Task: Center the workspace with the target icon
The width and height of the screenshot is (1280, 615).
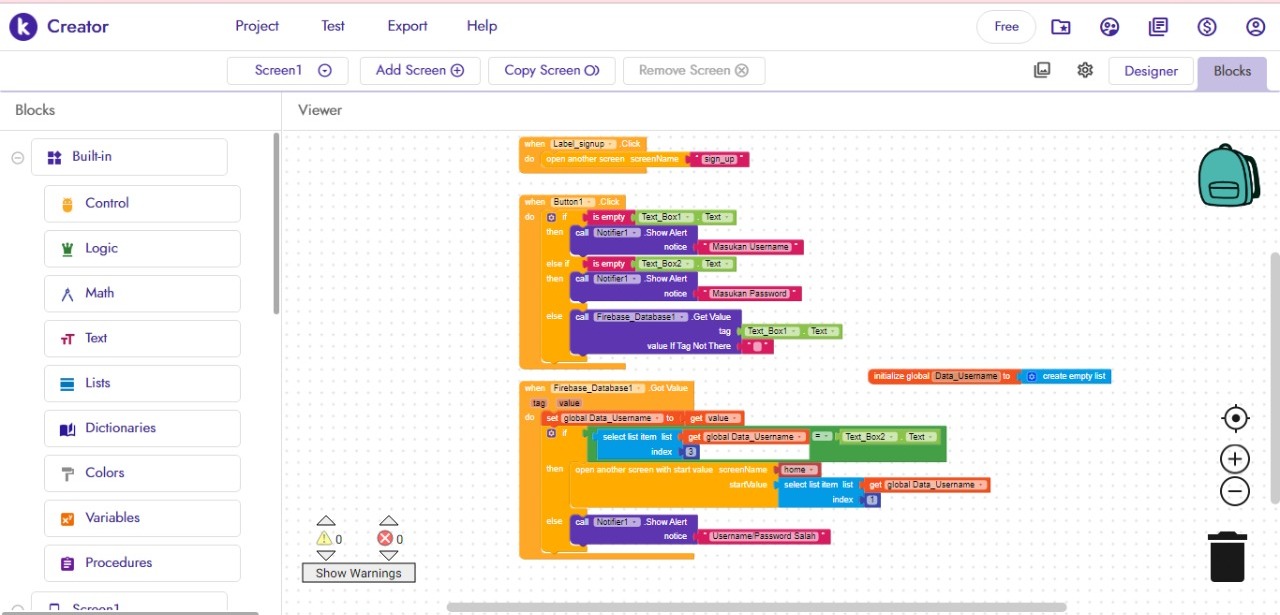Action: [x=1235, y=418]
